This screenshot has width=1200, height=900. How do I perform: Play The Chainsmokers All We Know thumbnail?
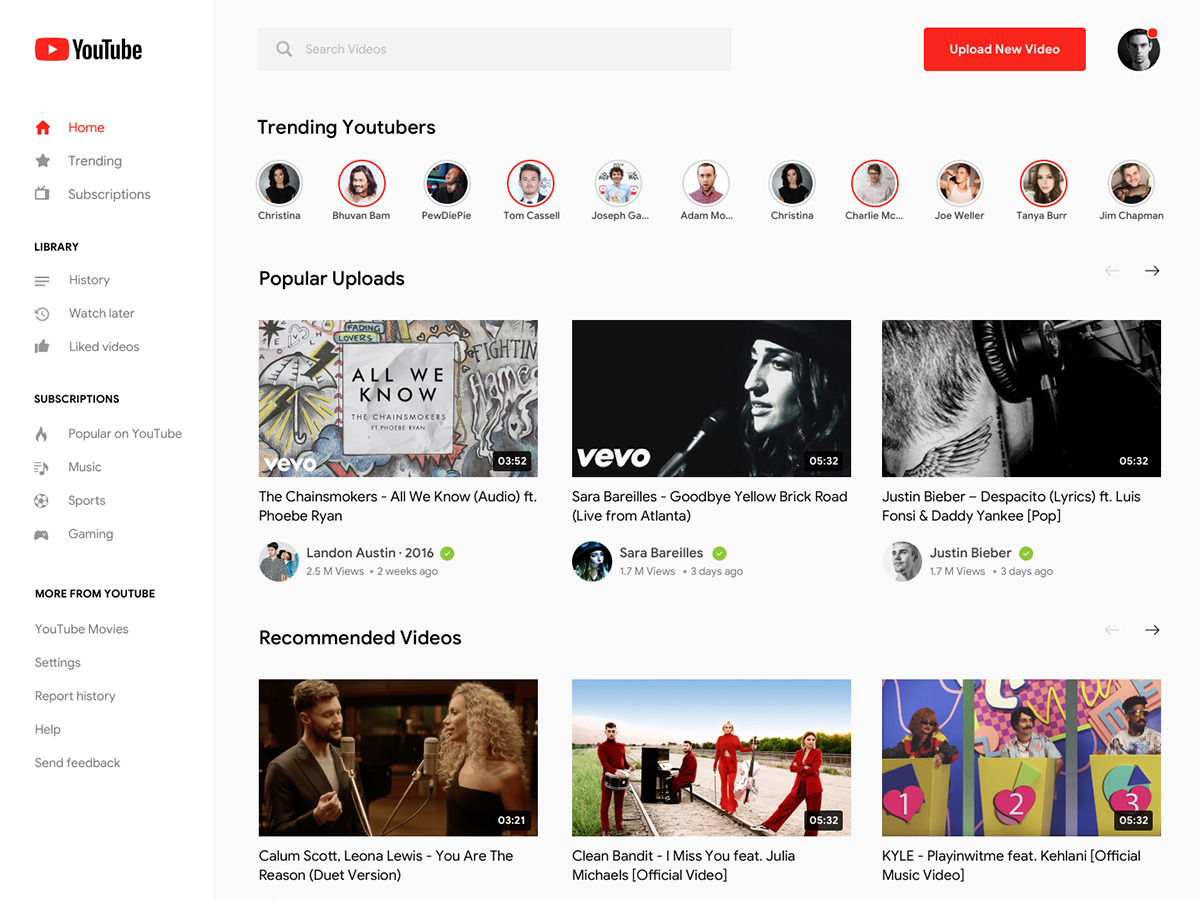pos(398,398)
